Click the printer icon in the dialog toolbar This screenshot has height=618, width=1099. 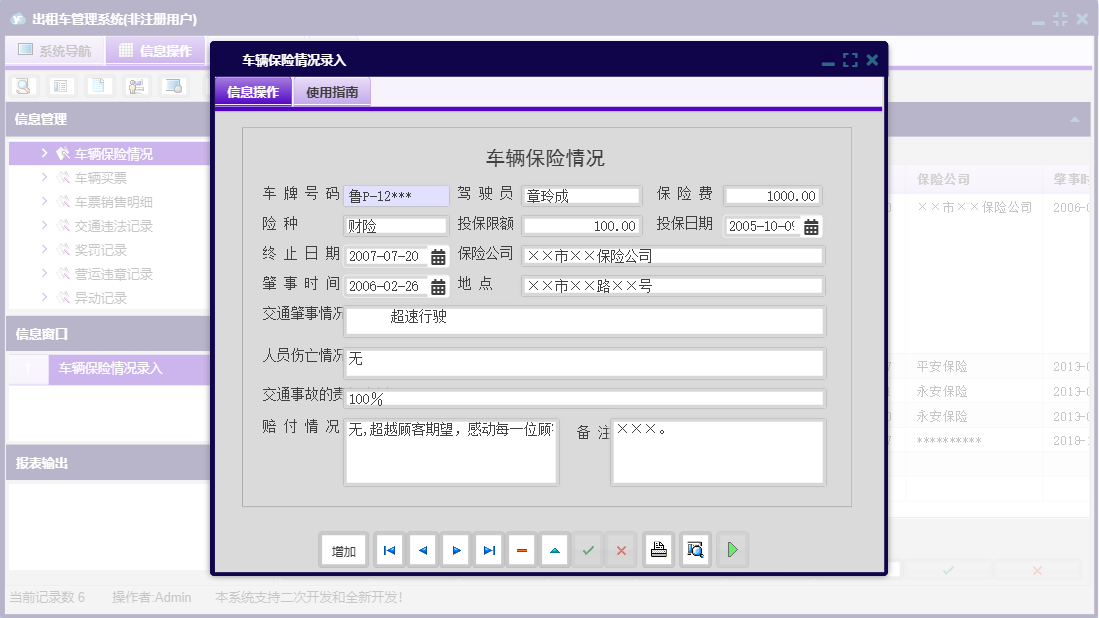click(x=658, y=549)
